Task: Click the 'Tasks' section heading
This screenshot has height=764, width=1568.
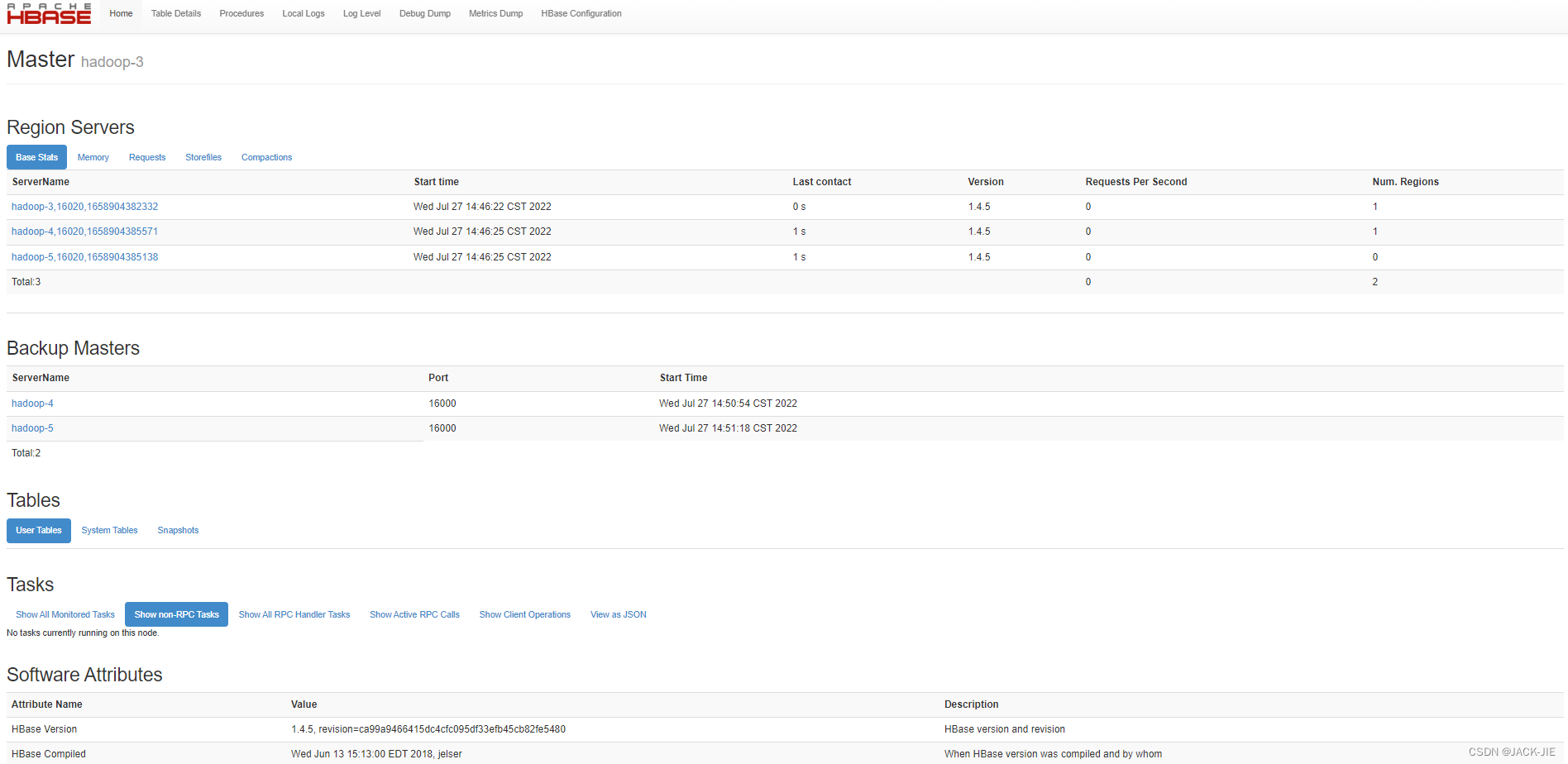Action: [30, 585]
